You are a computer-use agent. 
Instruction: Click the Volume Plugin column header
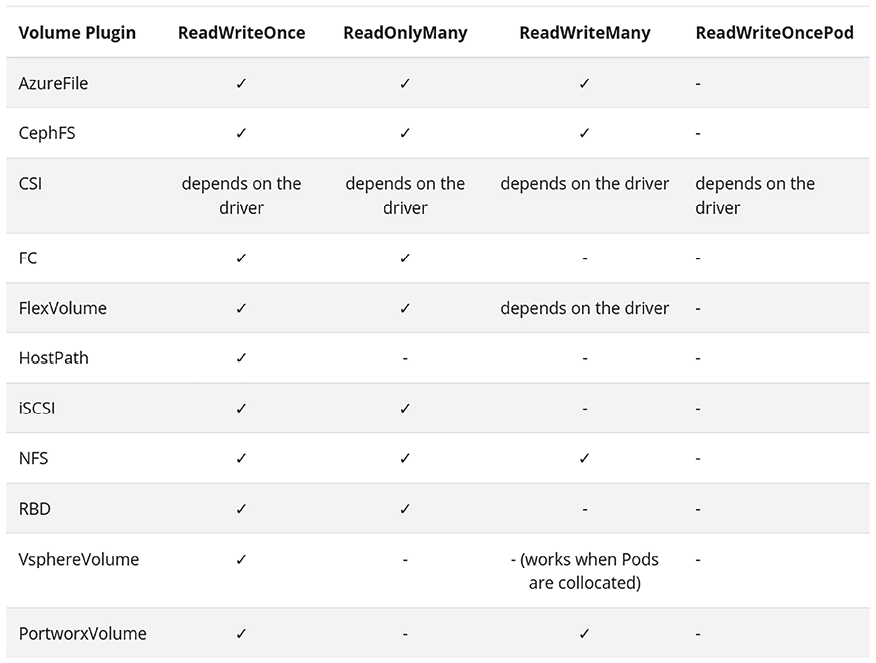(x=77, y=33)
